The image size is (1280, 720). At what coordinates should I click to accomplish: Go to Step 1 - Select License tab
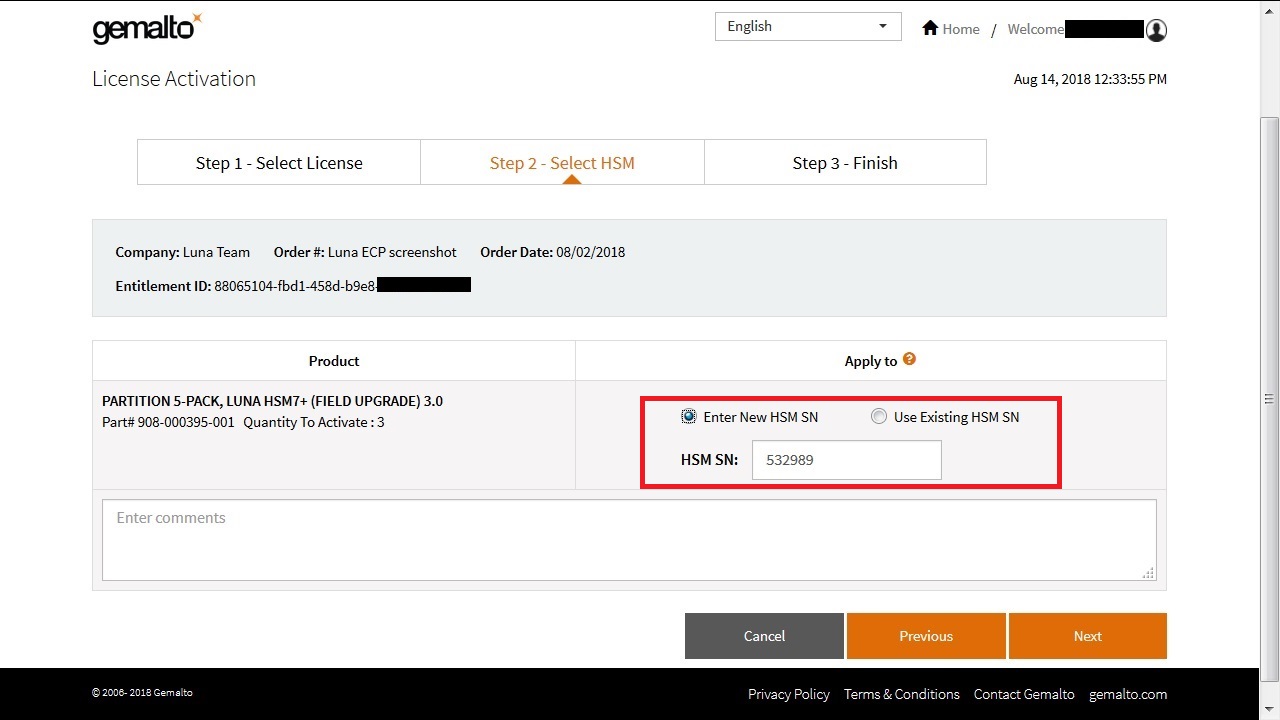(x=279, y=163)
